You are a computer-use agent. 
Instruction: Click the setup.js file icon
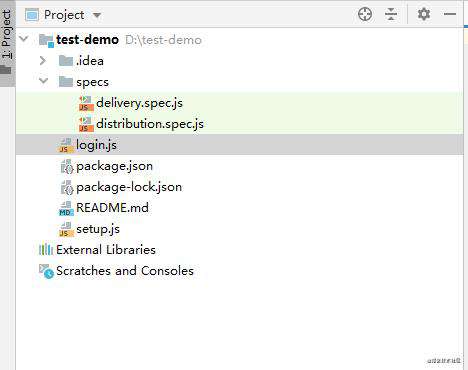[x=66, y=229]
